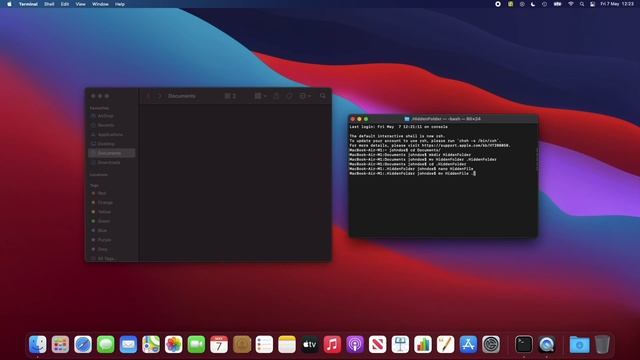Image resolution: width=640 pixels, height=360 pixels.
Task: Open Calendar showing 7 in the Dock
Action: (219, 344)
